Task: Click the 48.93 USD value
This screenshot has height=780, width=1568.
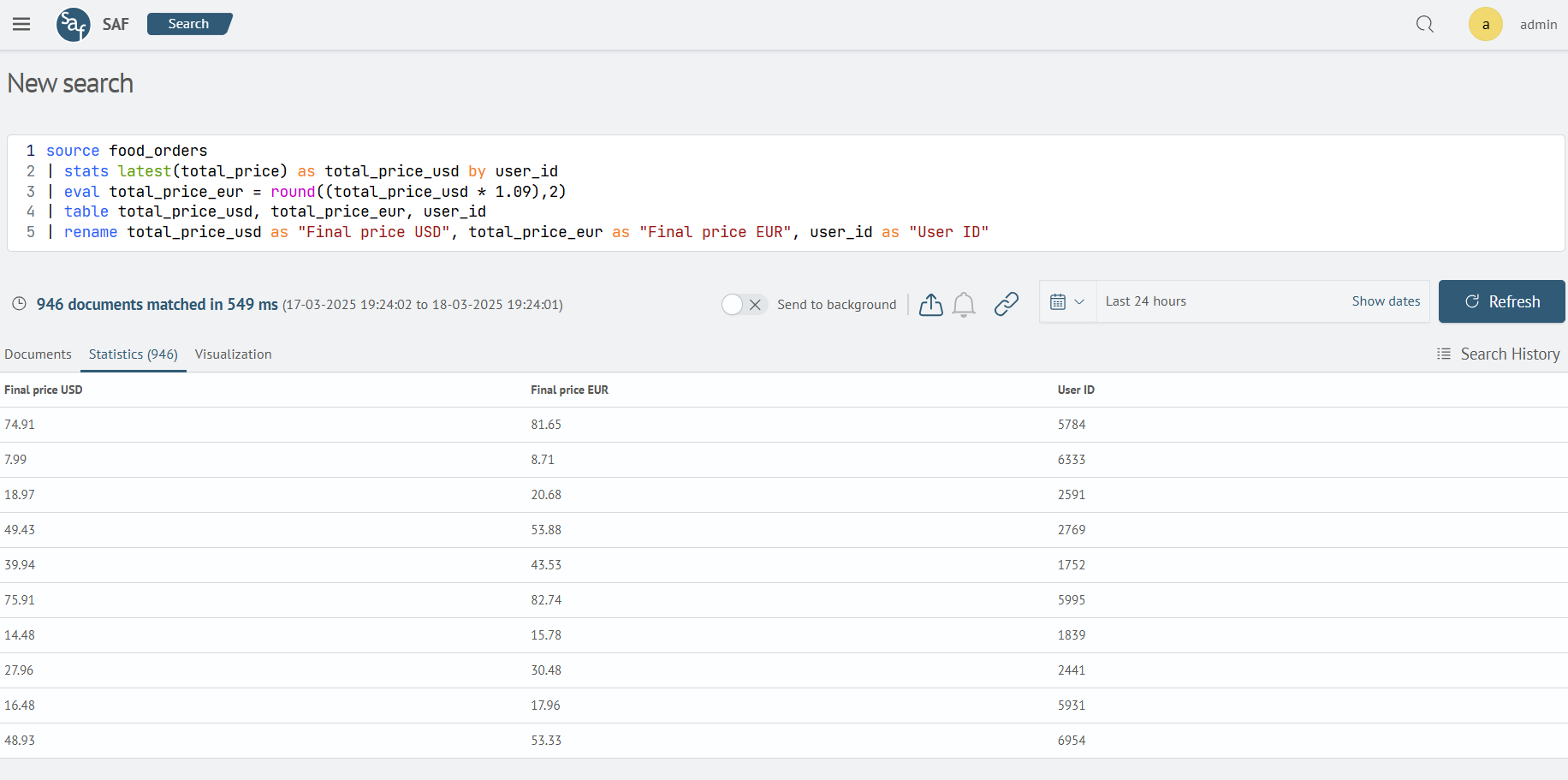Action: (20, 741)
